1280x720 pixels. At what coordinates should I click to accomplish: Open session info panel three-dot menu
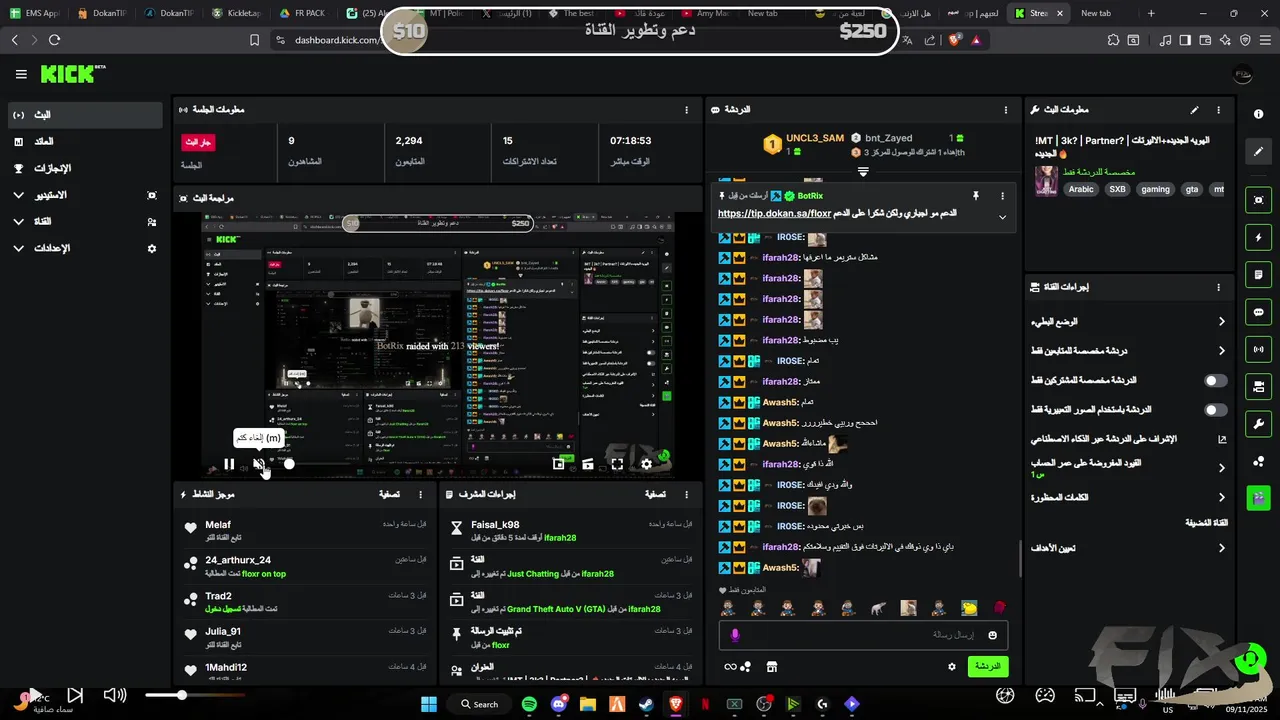pos(686,110)
